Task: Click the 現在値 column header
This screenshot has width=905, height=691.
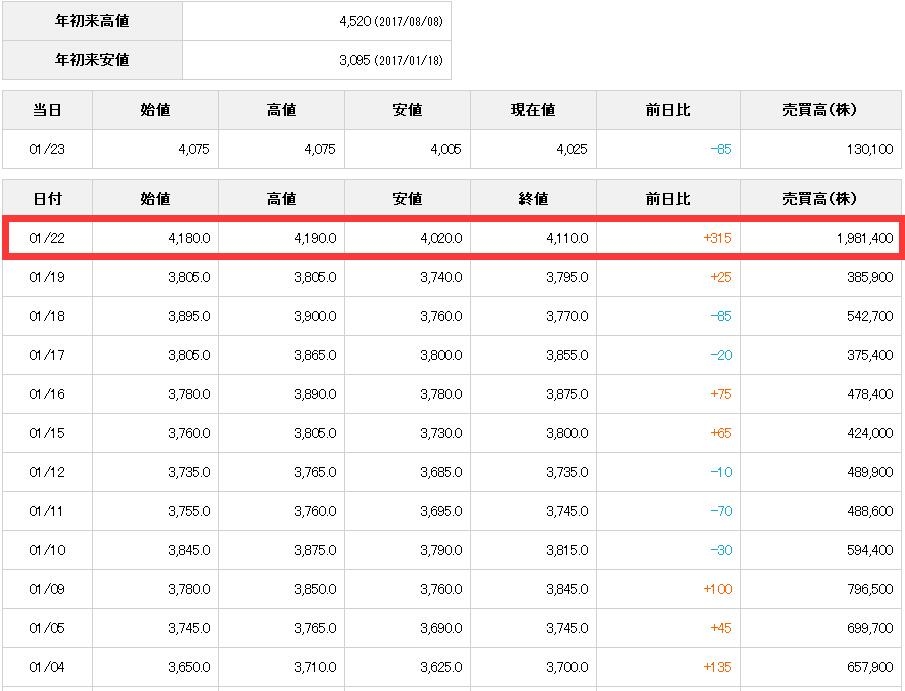Action: [x=533, y=110]
